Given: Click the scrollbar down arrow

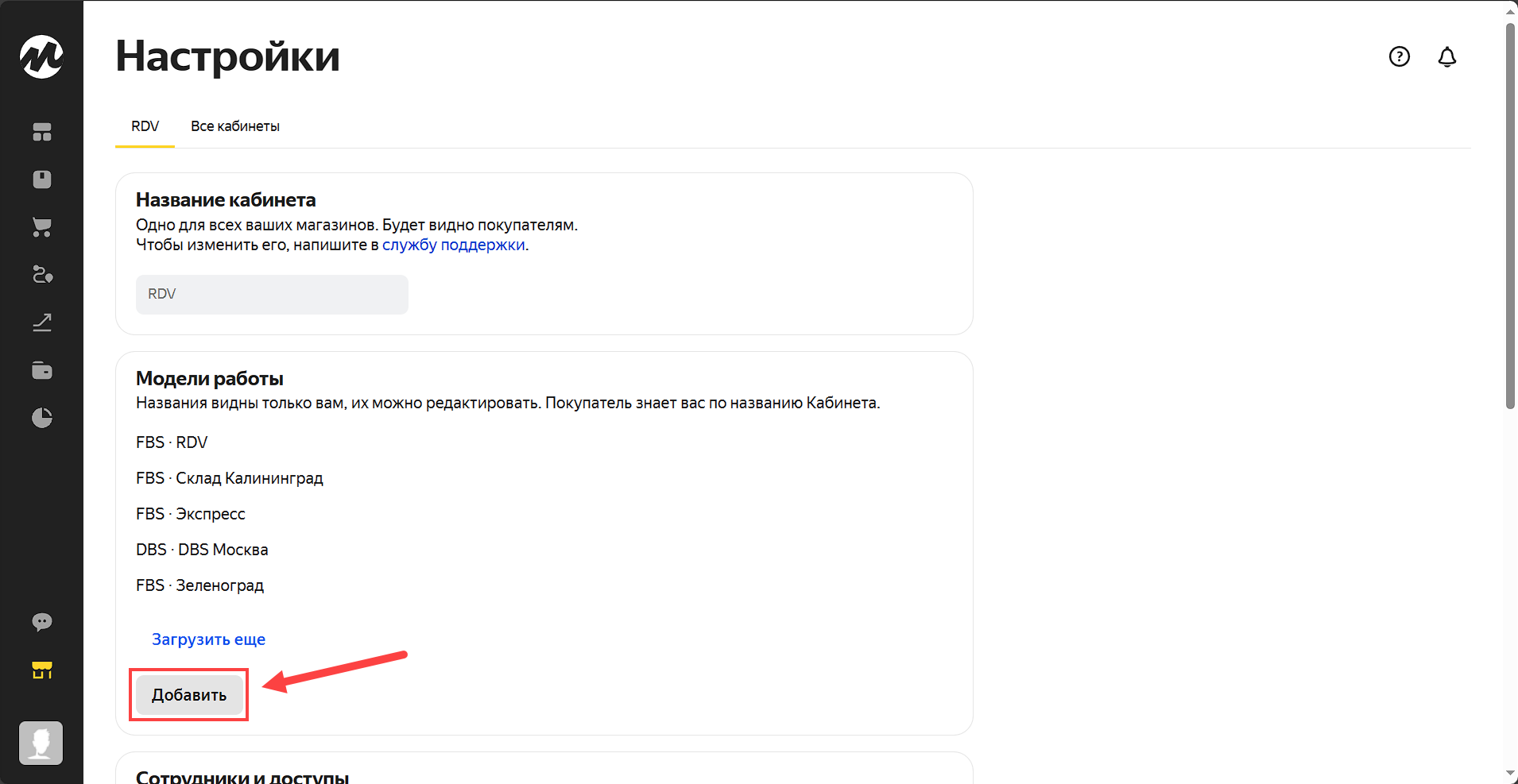Looking at the screenshot, I should point(1510,774).
